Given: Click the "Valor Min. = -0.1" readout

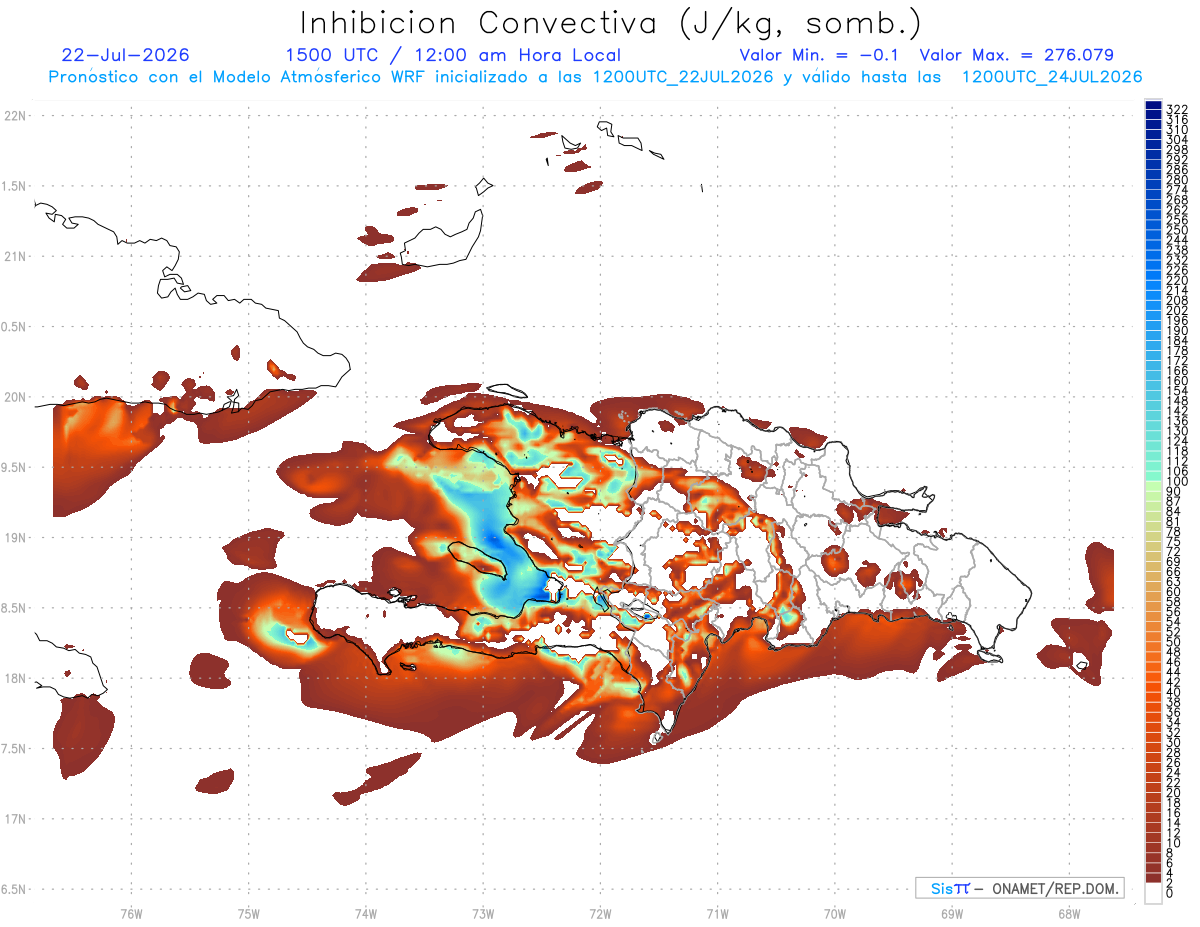Looking at the screenshot, I should pyautogui.click(x=818, y=55).
